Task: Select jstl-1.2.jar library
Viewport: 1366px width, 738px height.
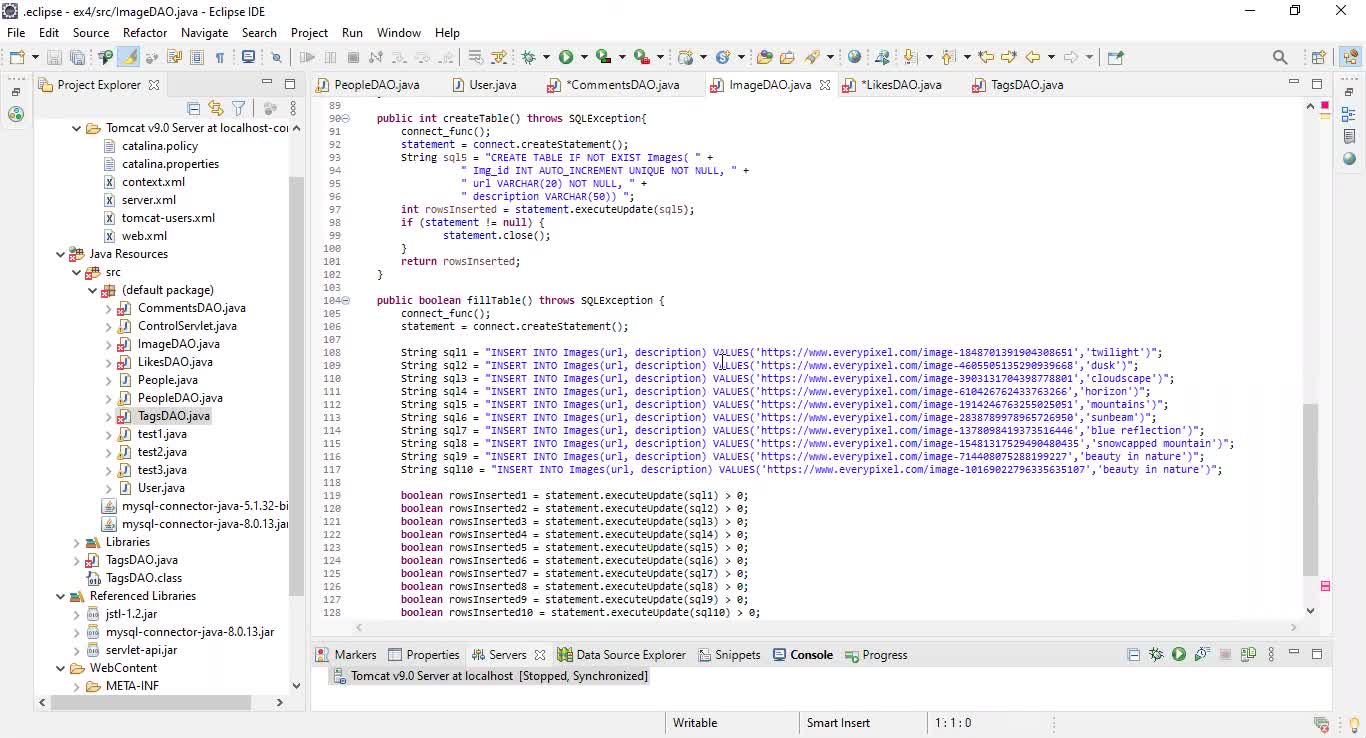Action: 131,614
